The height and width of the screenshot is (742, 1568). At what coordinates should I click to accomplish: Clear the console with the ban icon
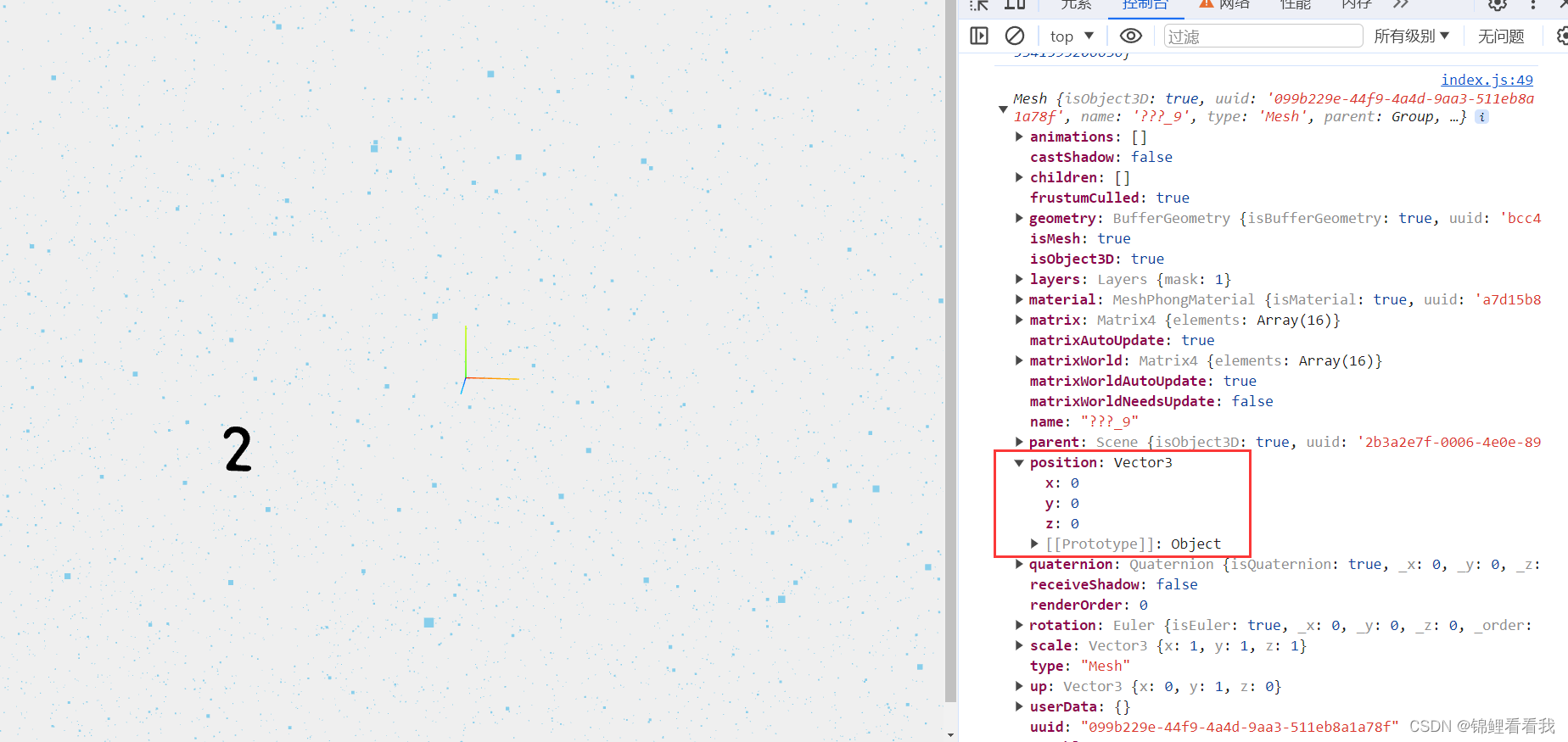pos(1014,36)
